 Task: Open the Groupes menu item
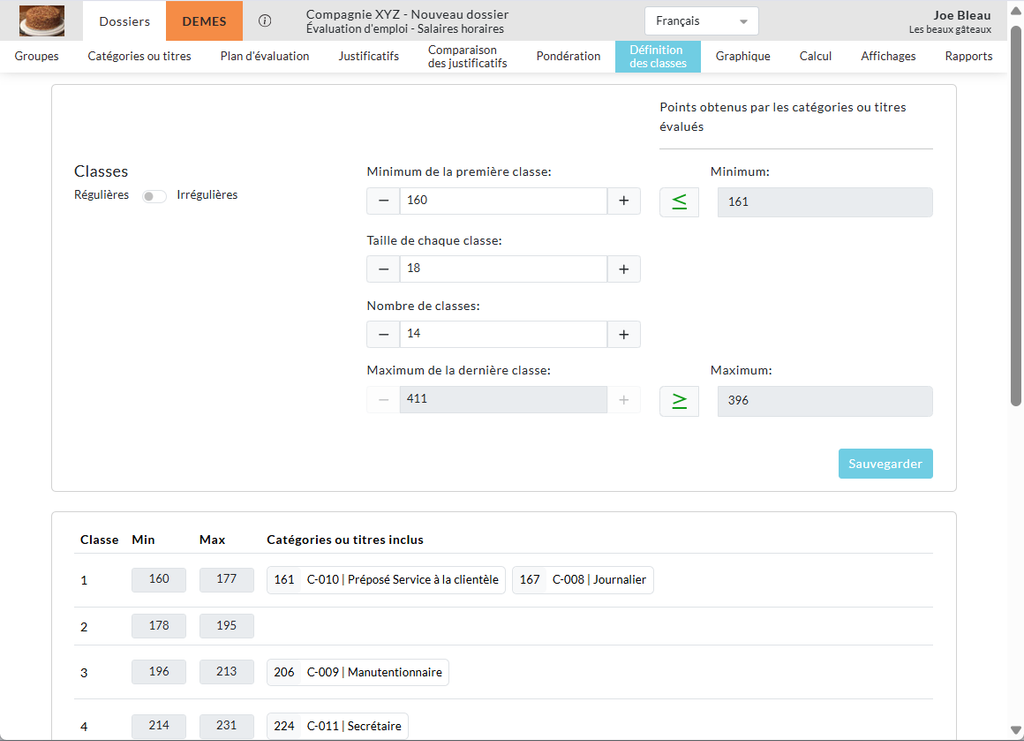[37, 56]
